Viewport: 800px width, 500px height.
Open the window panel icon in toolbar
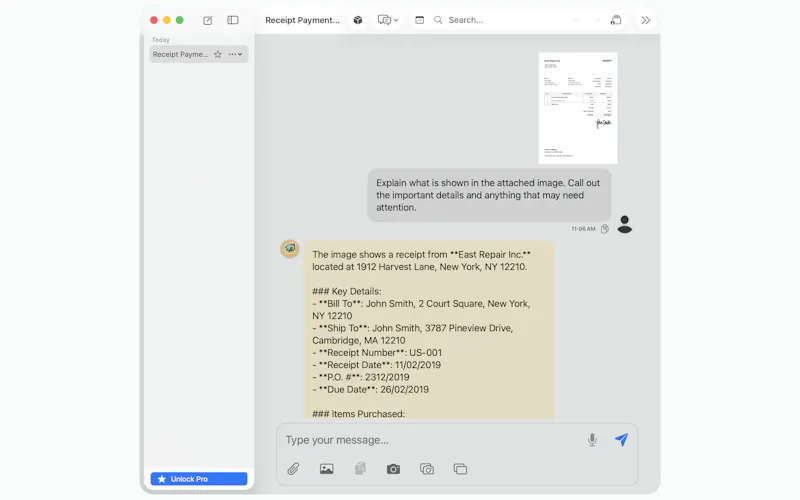click(419, 20)
